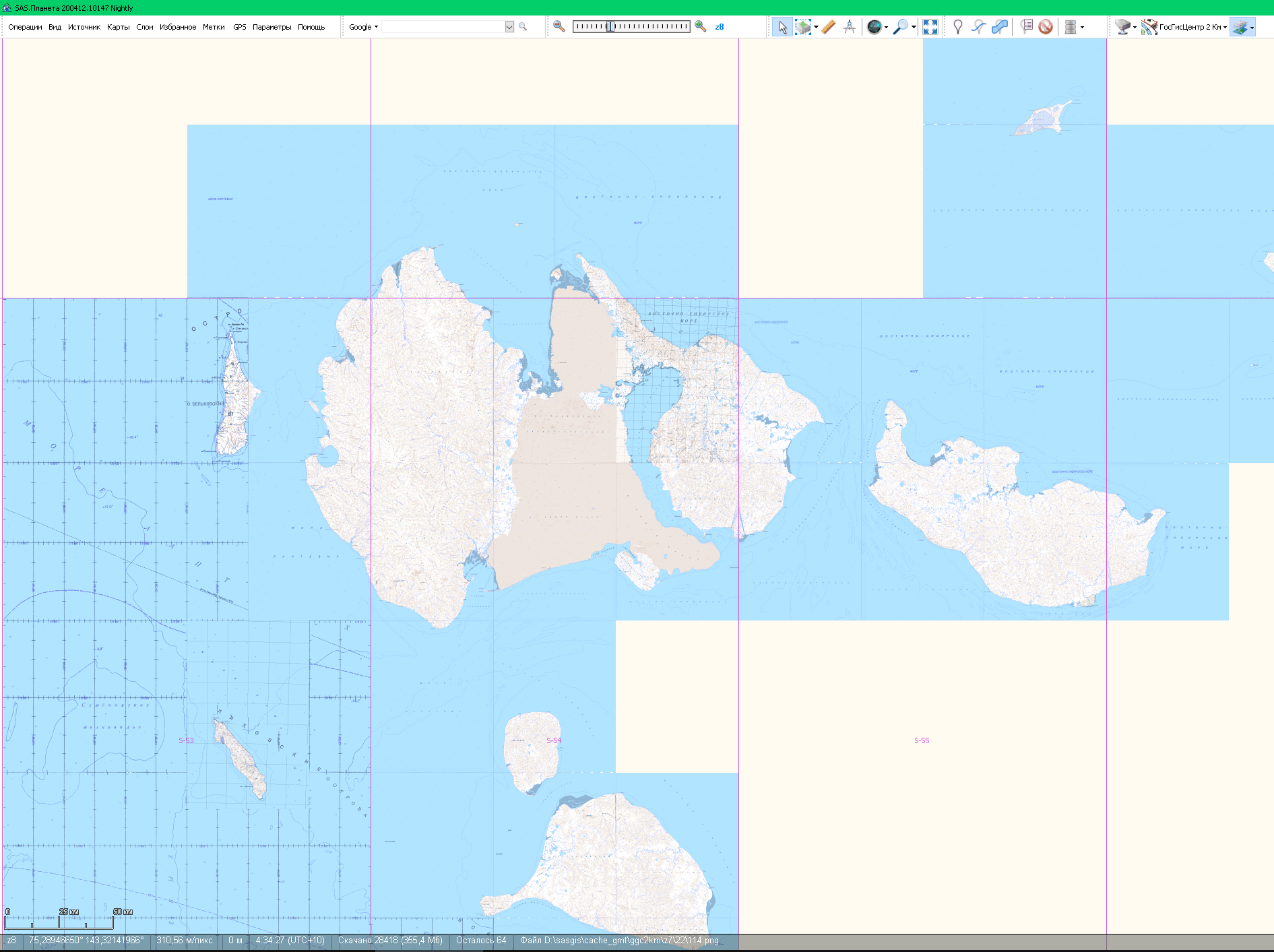Add a new placemark with pin tool
The height and width of the screenshot is (952, 1274).
point(957,27)
